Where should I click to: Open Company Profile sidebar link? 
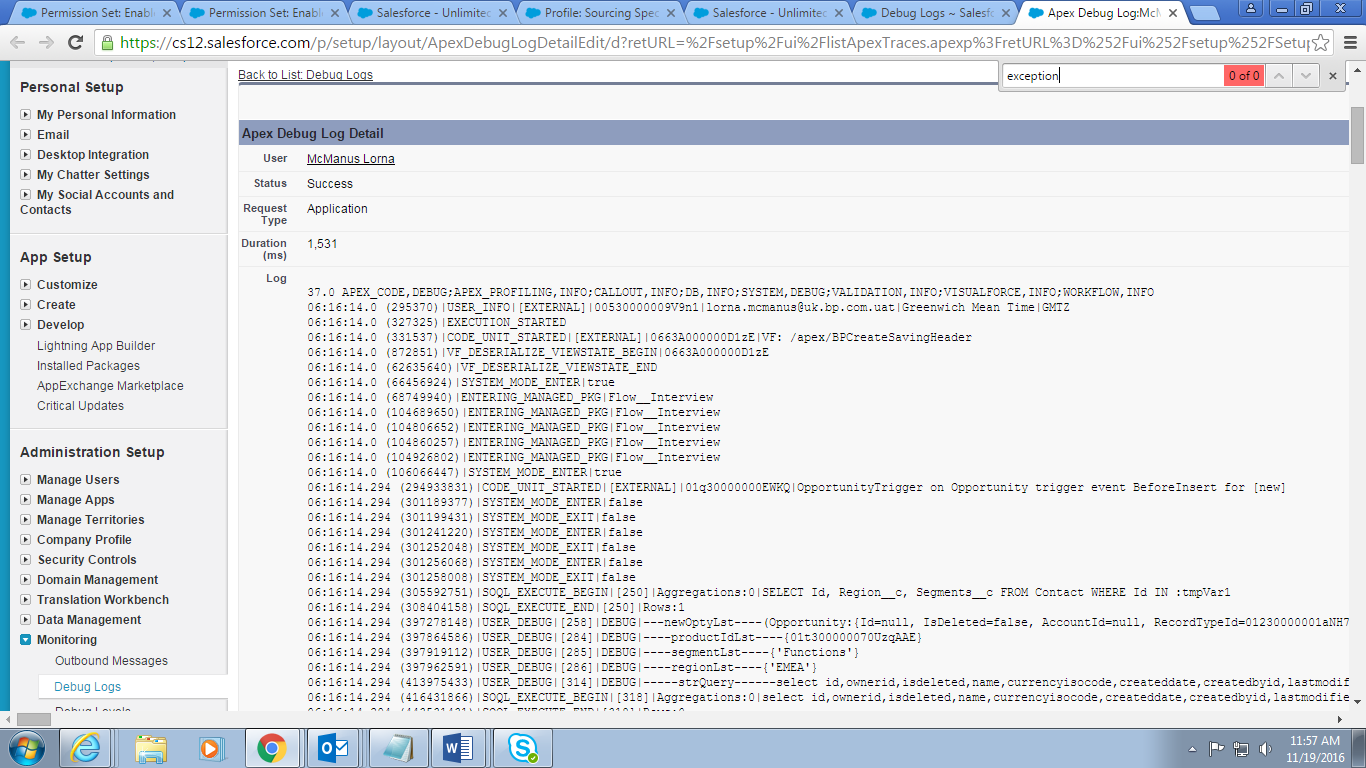84,540
